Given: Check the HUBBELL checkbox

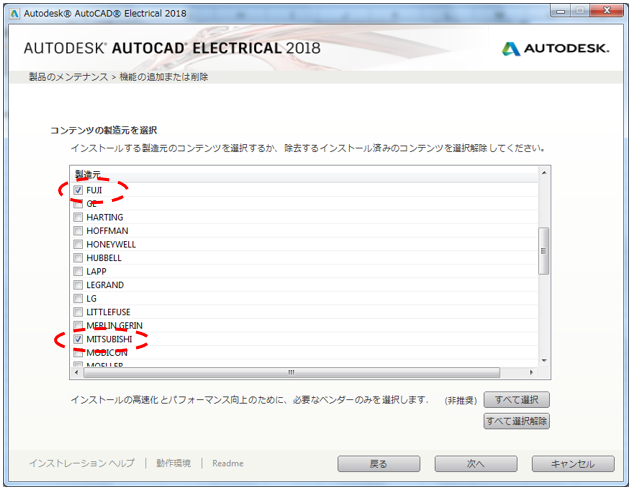Looking at the screenshot, I should coord(78,258).
